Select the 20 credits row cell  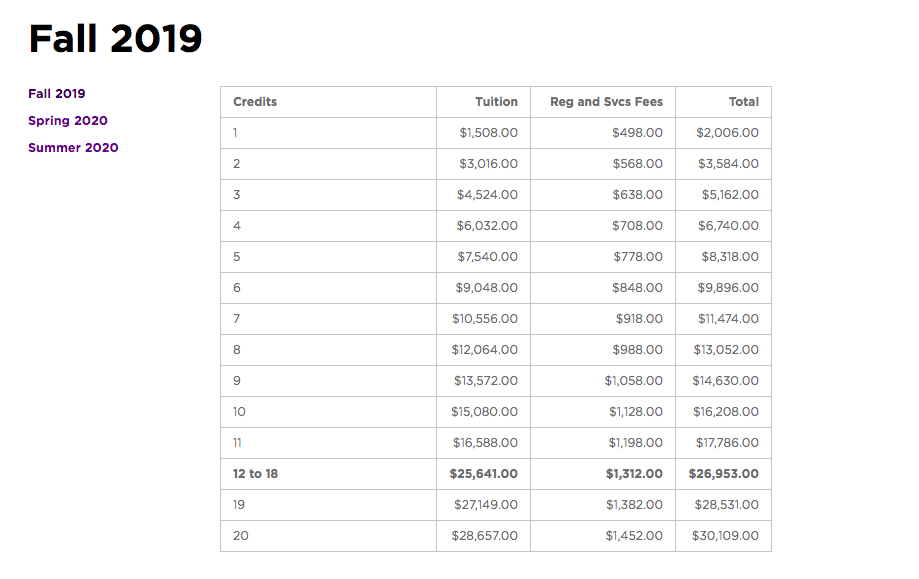click(x=241, y=536)
